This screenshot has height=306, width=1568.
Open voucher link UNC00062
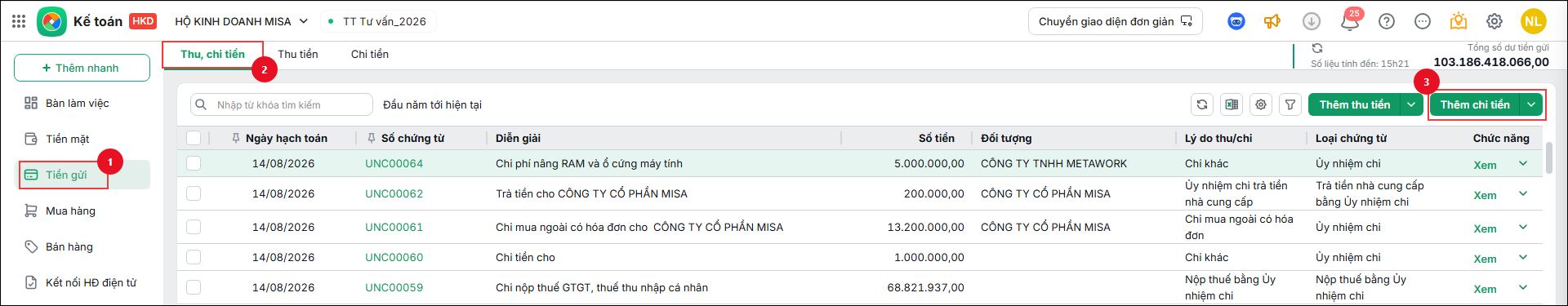(394, 193)
